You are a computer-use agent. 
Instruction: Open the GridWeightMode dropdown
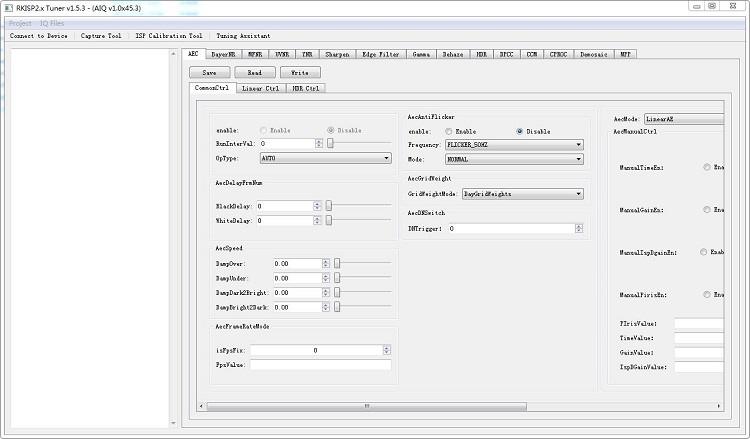pyautogui.click(x=523, y=194)
